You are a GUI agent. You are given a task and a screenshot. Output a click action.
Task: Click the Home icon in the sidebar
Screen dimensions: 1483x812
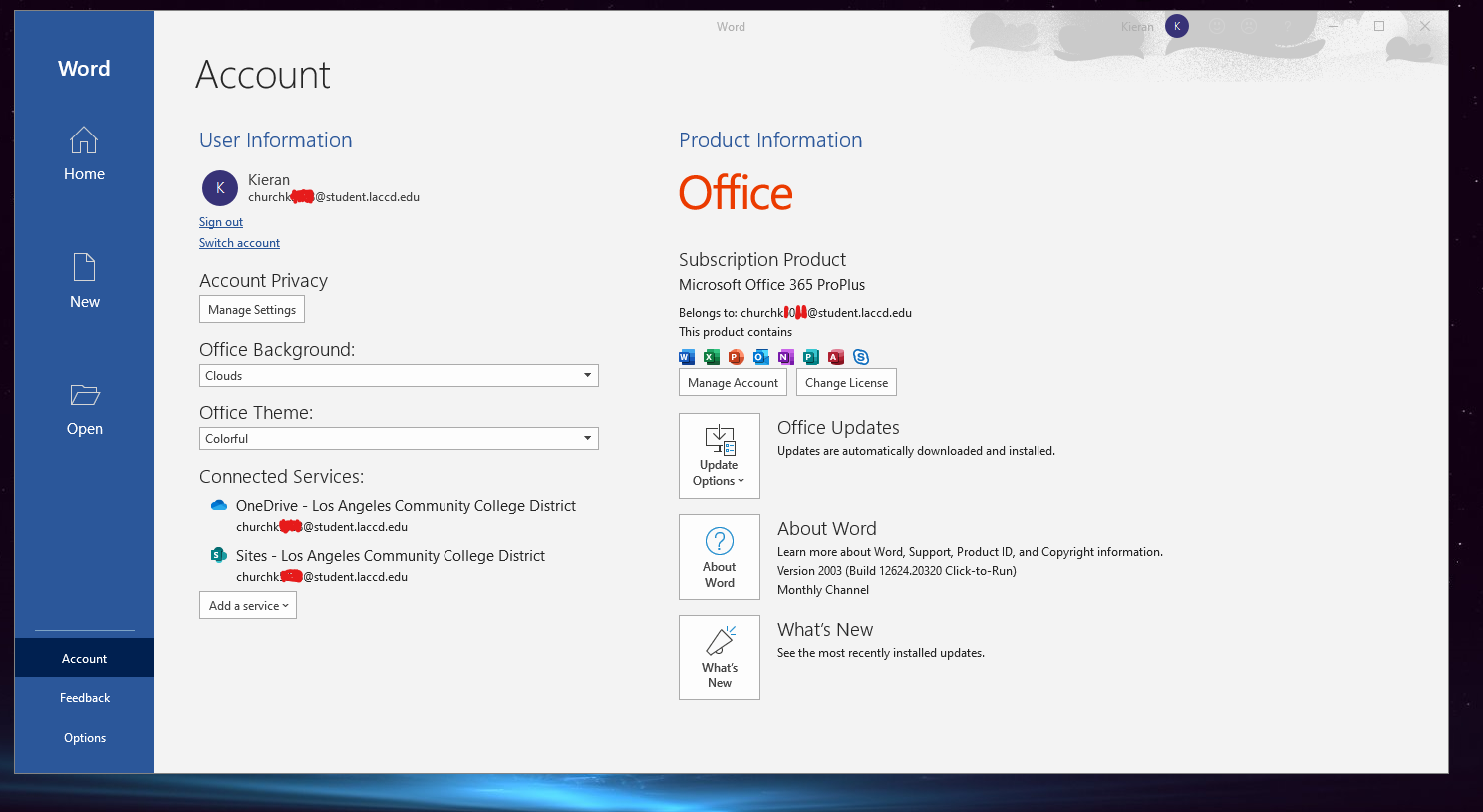84,140
